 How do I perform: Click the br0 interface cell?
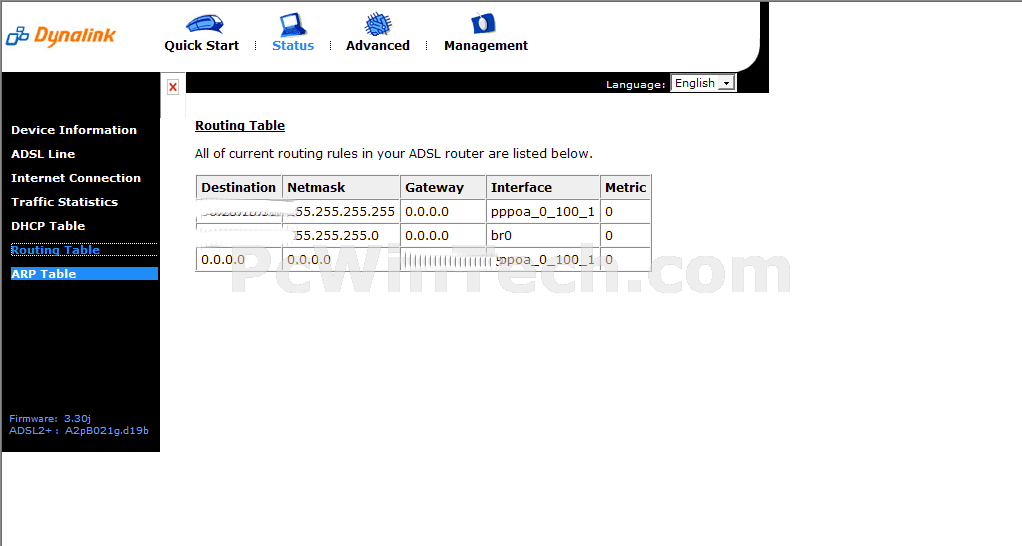[503, 236]
